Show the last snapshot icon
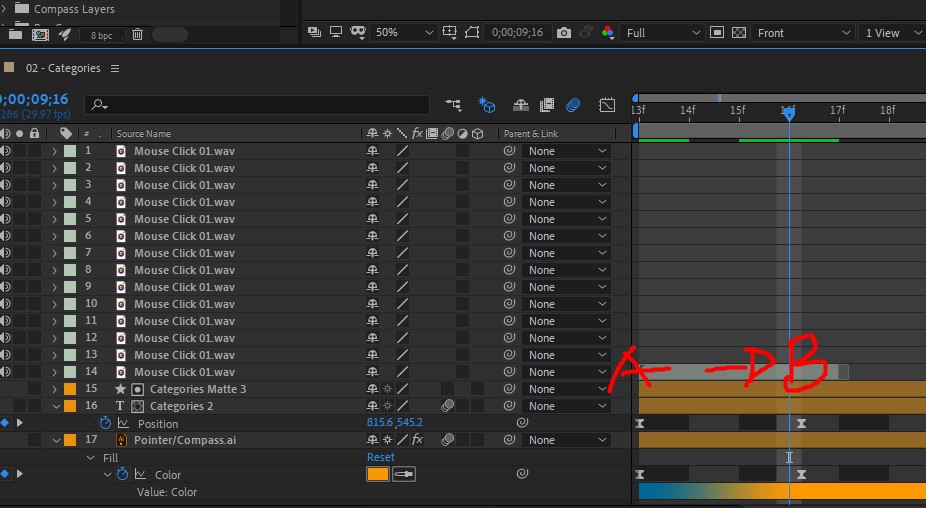The image size is (926, 508). tap(585, 32)
